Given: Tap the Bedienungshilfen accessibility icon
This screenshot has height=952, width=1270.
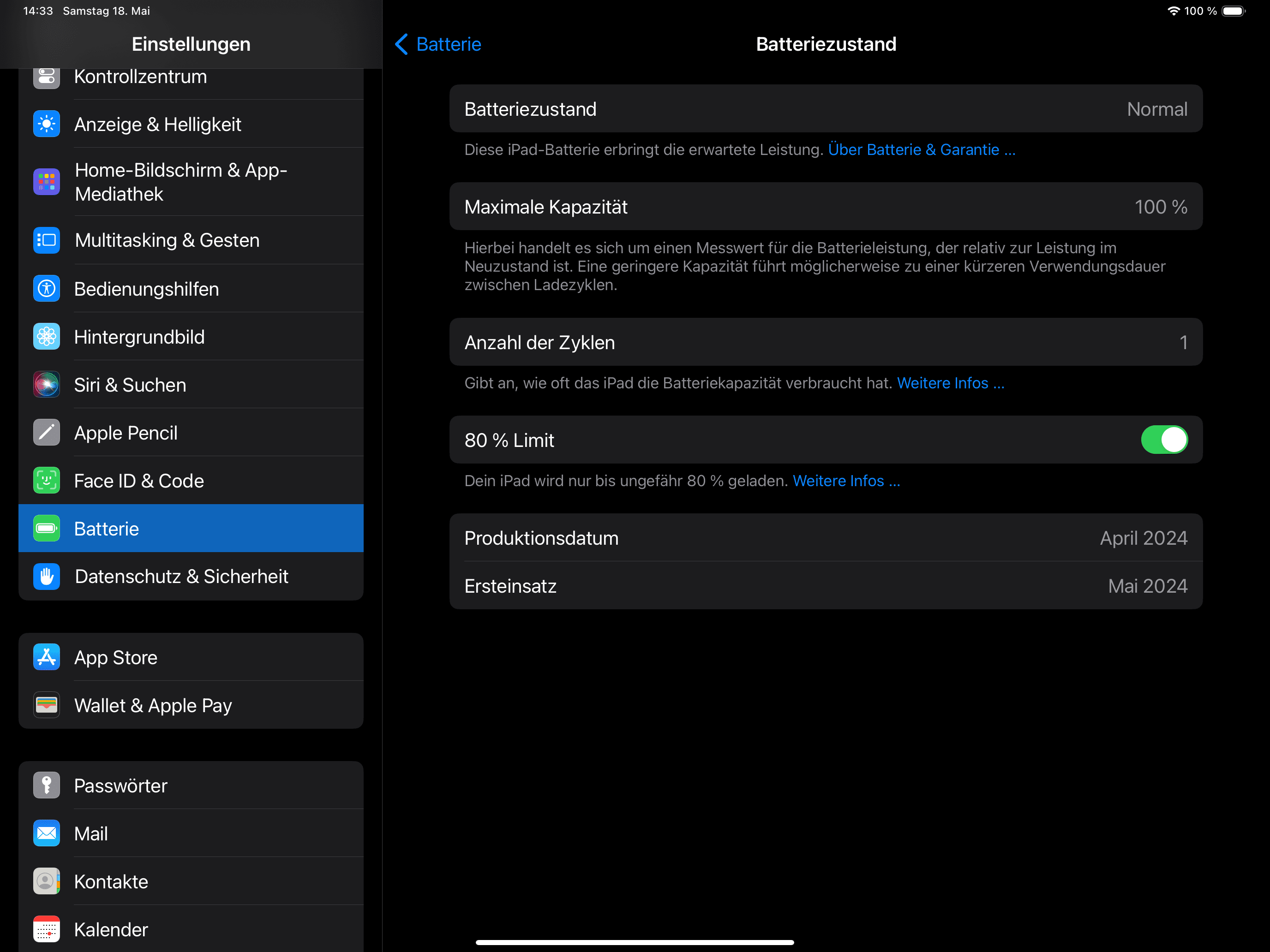Looking at the screenshot, I should [47, 289].
